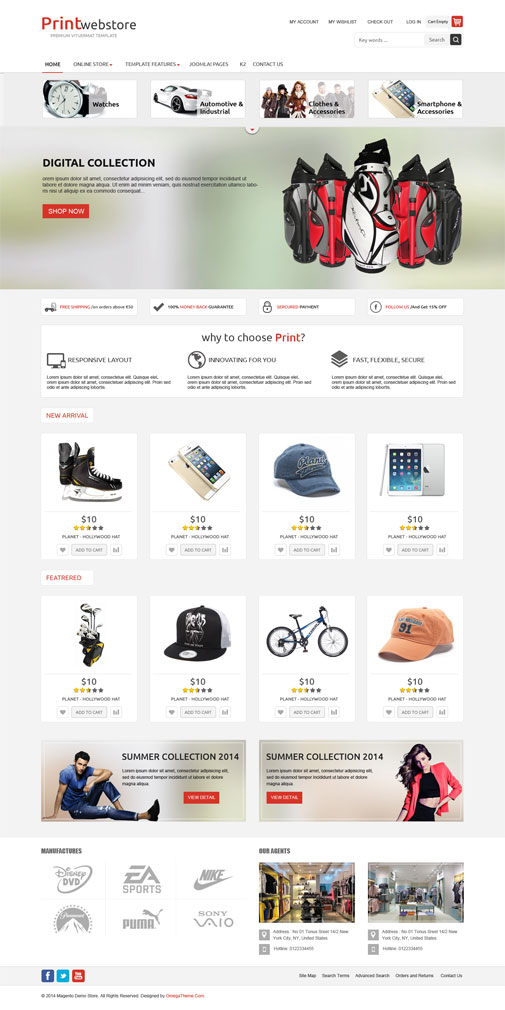505x1010 pixels.
Task: Go to Contact Us in main navigation
Action: click(x=268, y=64)
